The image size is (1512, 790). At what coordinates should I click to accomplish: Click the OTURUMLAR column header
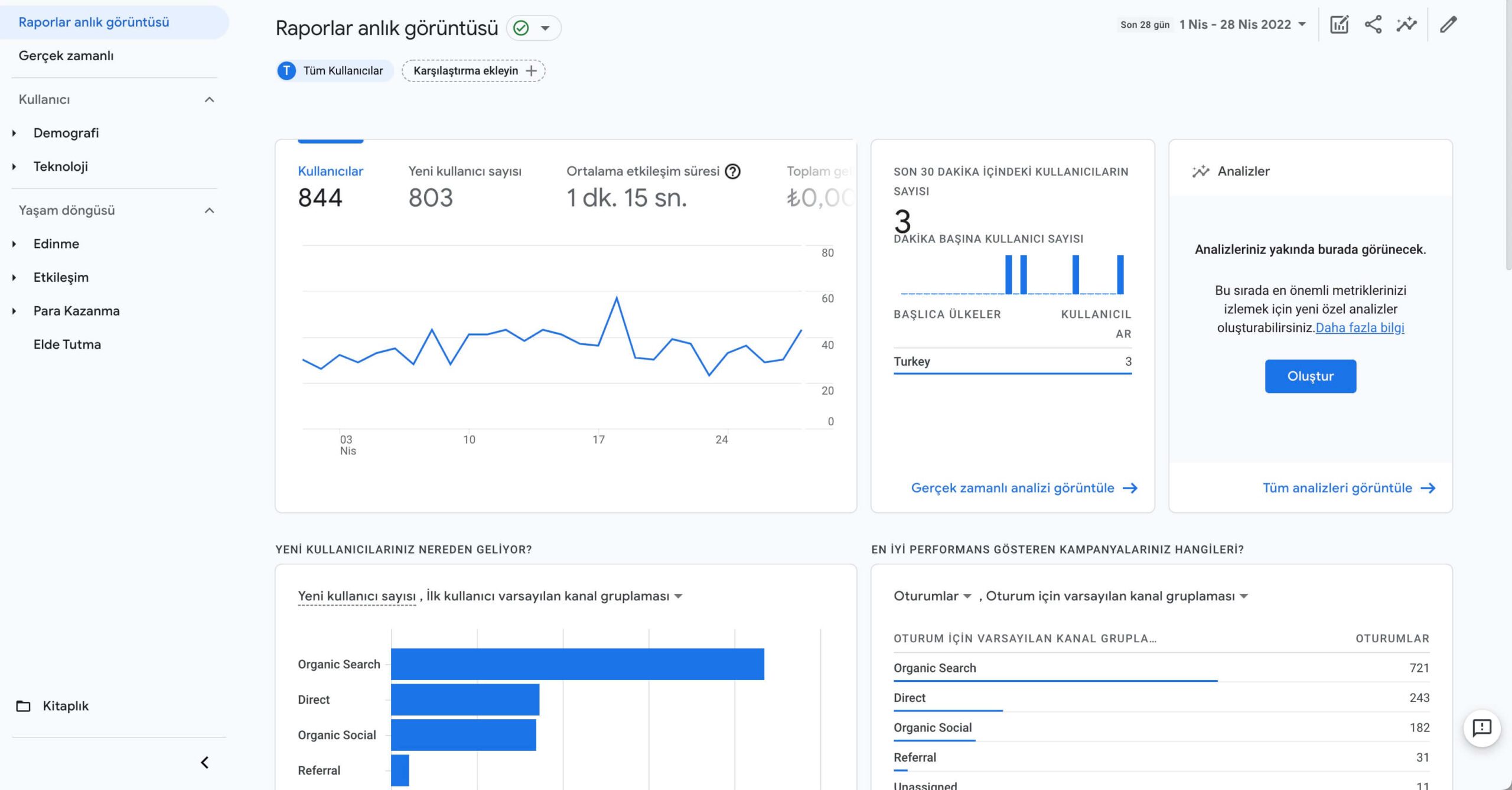coord(1392,639)
